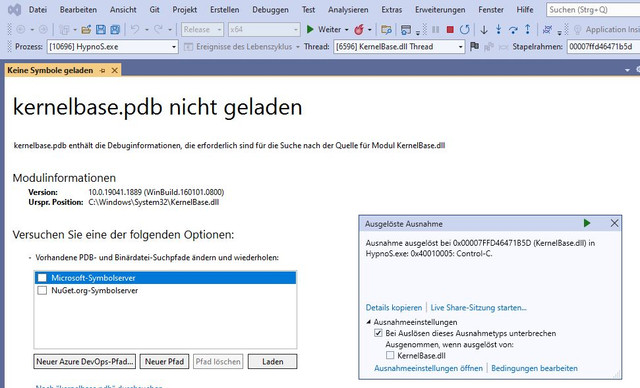Expand the Weiter button dropdown arrow

[347, 30]
